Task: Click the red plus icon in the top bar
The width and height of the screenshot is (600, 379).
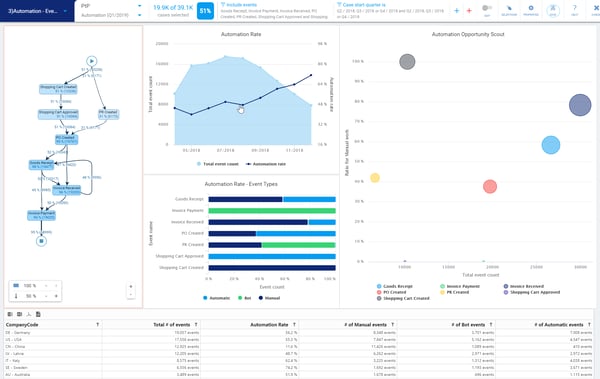Action: coord(469,11)
